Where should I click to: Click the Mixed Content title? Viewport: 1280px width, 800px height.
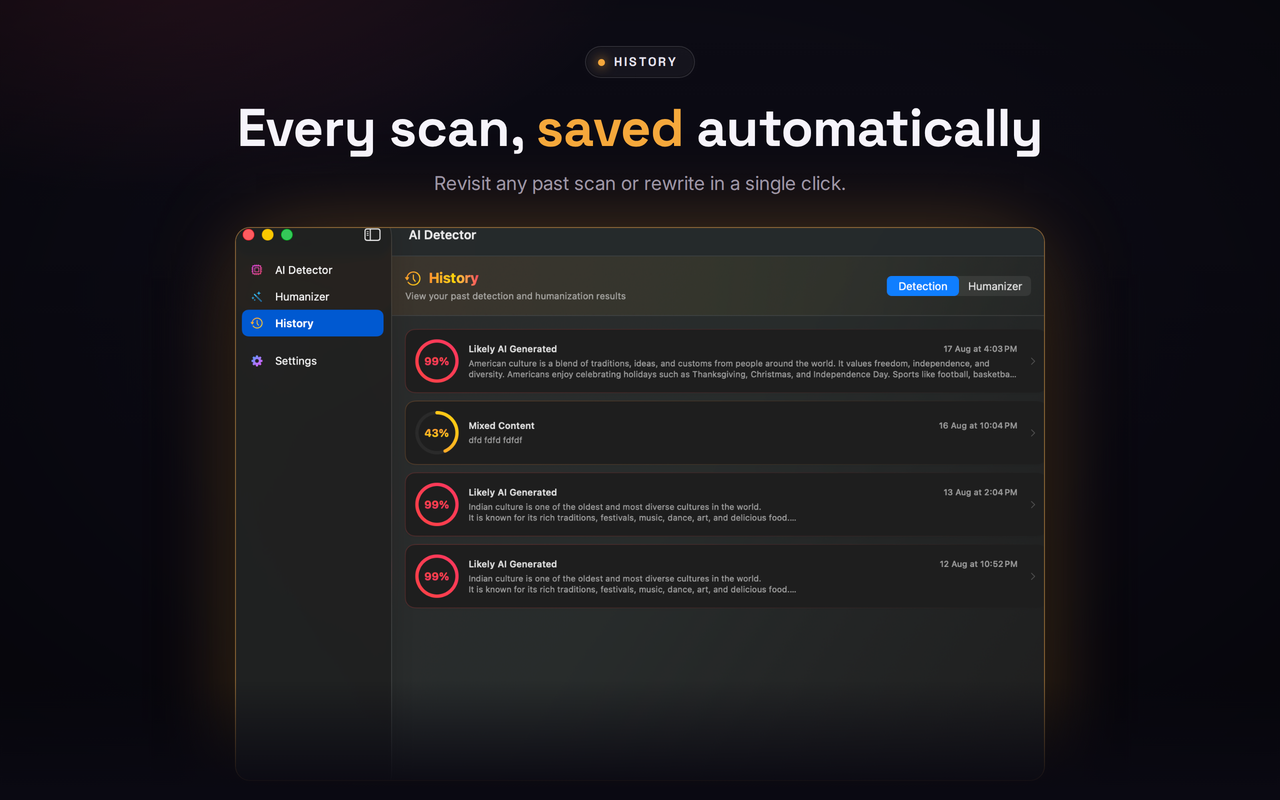click(501, 426)
